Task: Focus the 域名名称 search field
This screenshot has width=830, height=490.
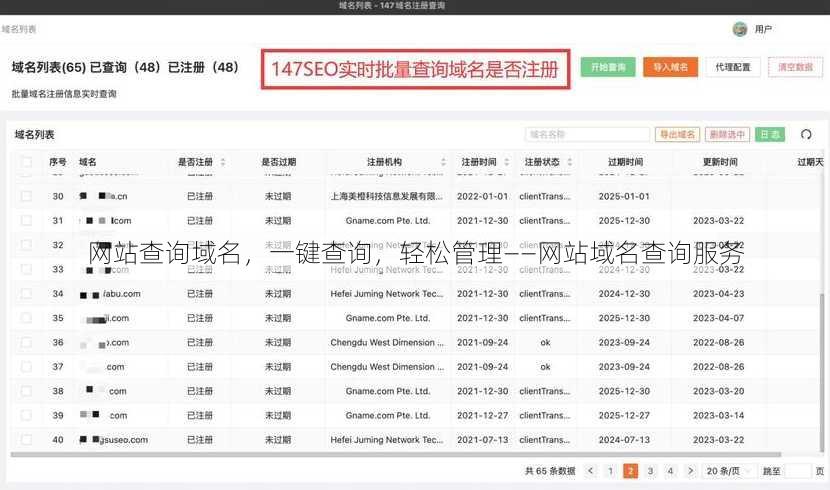Action: tap(587, 134)
